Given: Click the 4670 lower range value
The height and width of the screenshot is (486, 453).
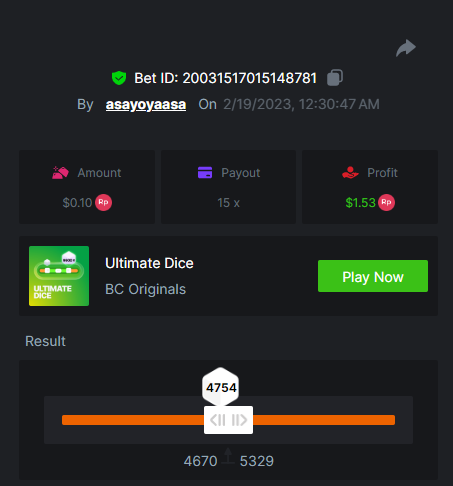Looking at the screenshot, I should pos(200,461).
